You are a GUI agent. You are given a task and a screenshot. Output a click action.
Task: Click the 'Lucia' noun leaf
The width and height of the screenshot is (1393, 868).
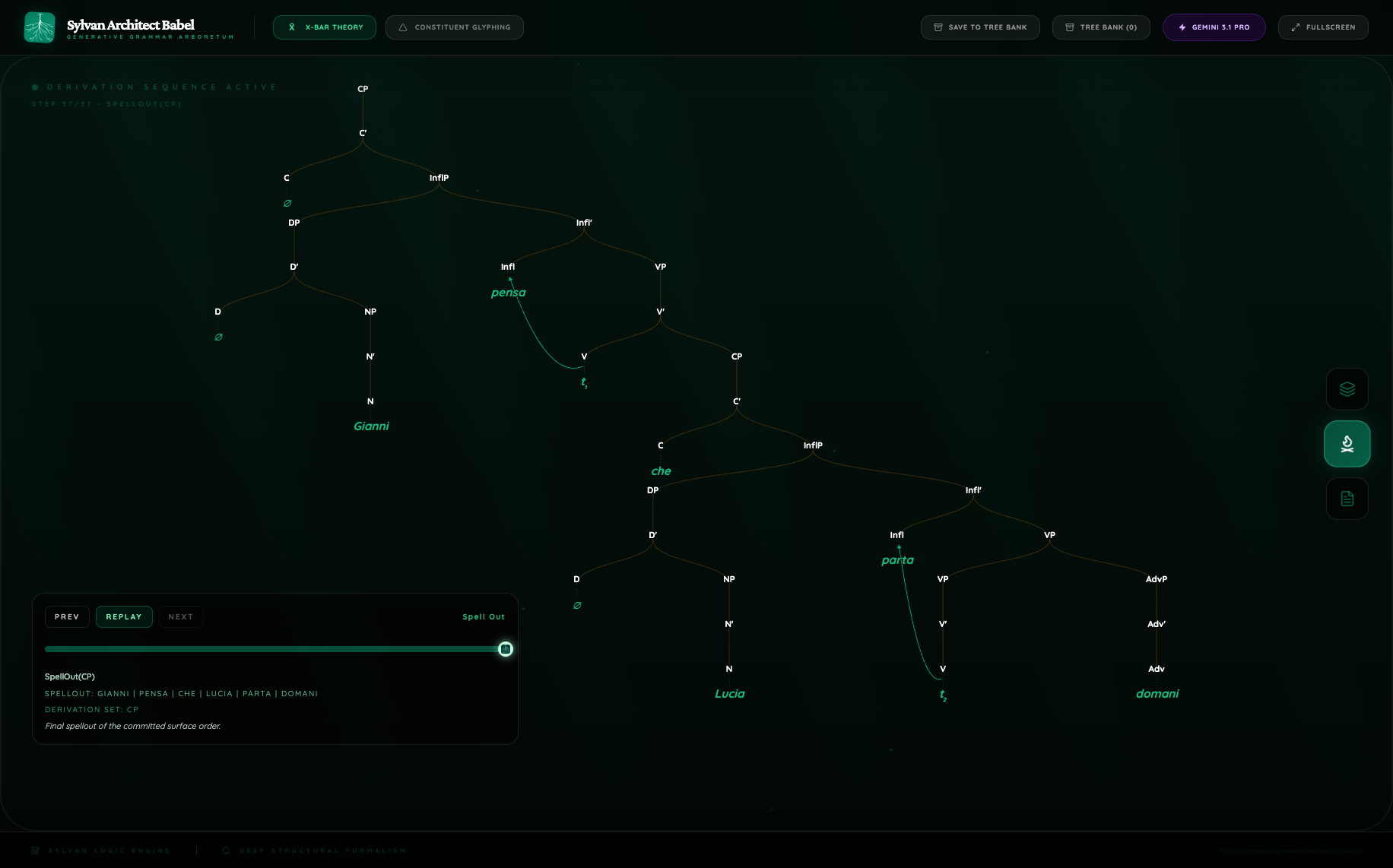(729, 694)
